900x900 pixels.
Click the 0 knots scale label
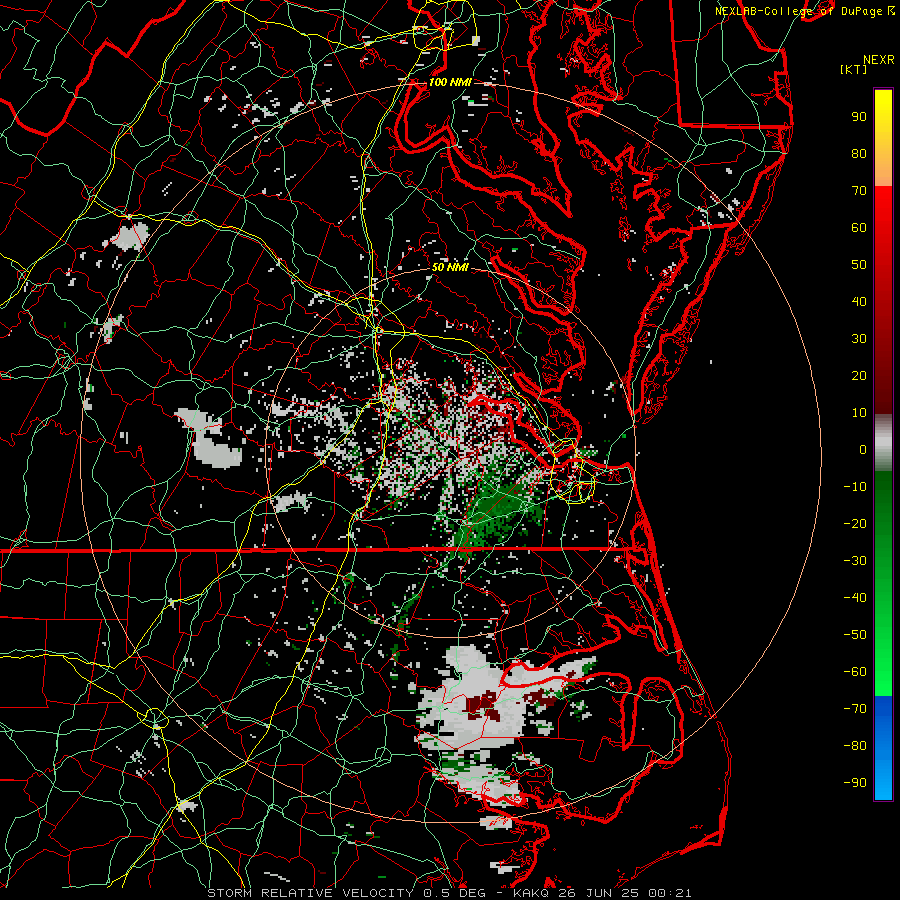[863, 449]
